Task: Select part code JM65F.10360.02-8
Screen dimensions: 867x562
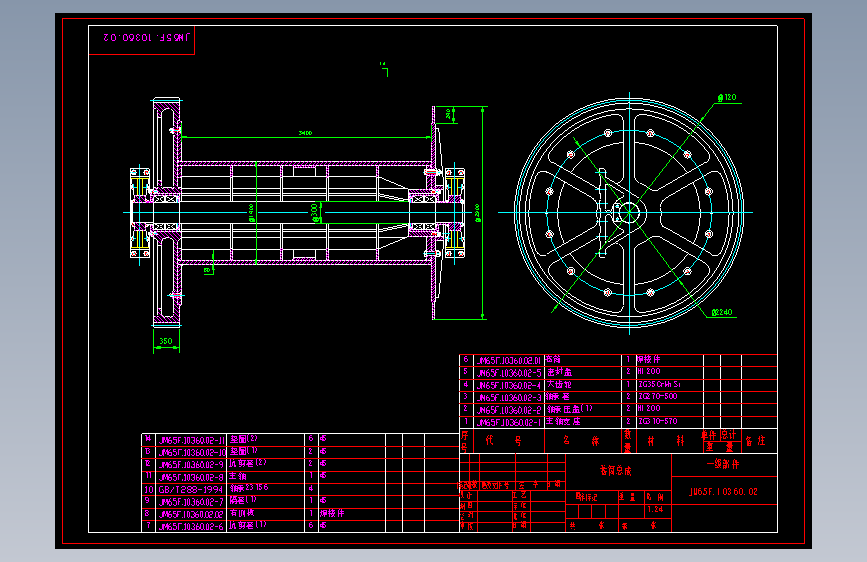Action: pyautogui.click(x=191, y=477)
